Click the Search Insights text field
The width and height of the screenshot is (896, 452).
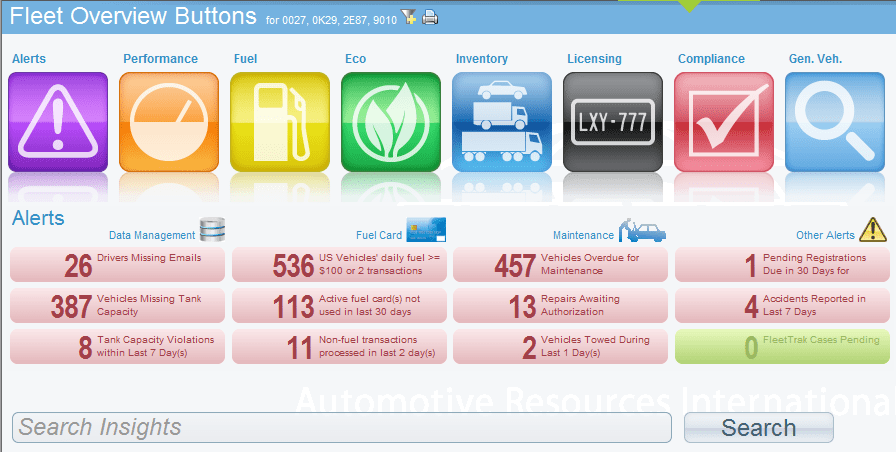click(x=341, y=427)
